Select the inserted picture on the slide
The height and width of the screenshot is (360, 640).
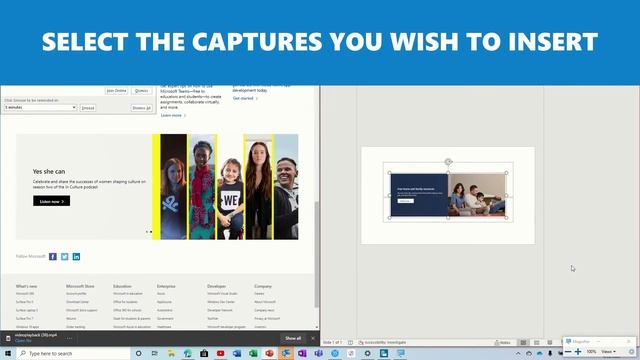coord(448,195)
